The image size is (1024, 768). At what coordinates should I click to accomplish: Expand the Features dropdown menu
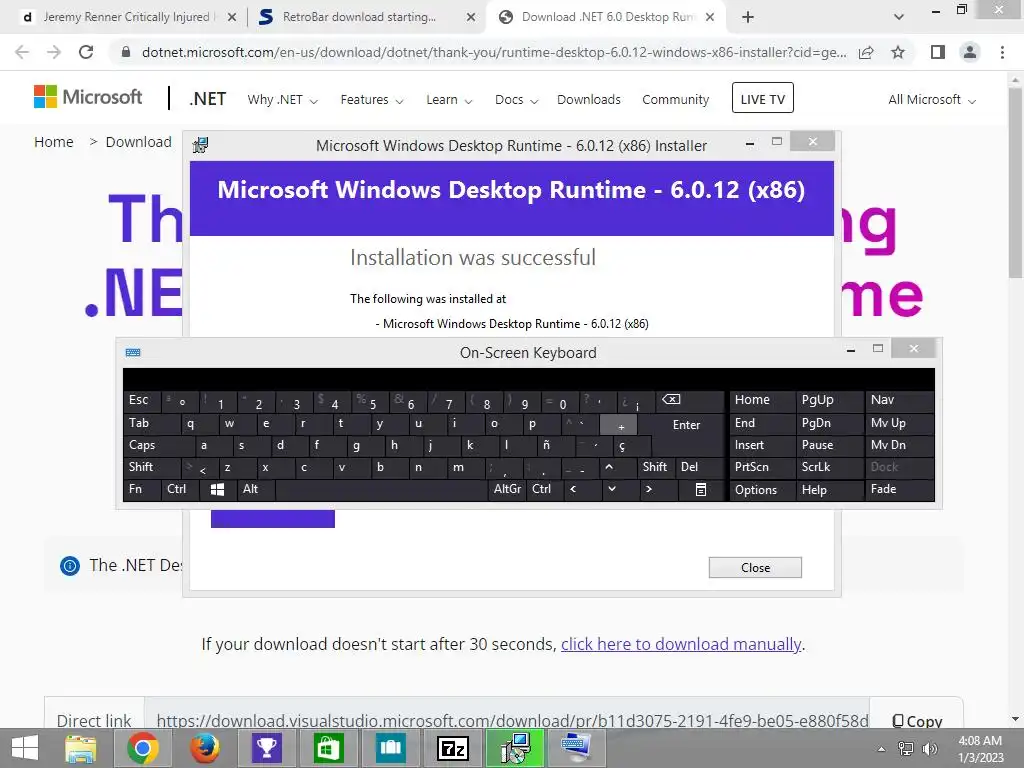(x=372, y=100)
